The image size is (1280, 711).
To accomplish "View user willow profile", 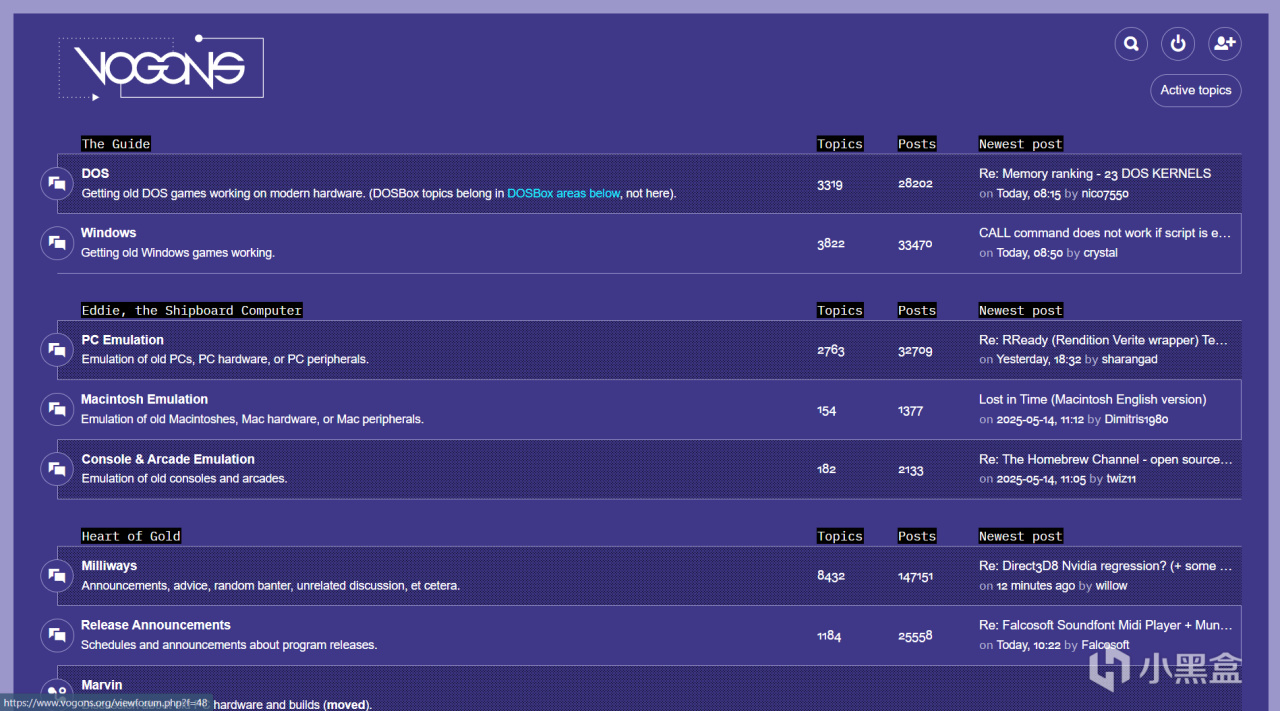I will [x=1111, y=586].
